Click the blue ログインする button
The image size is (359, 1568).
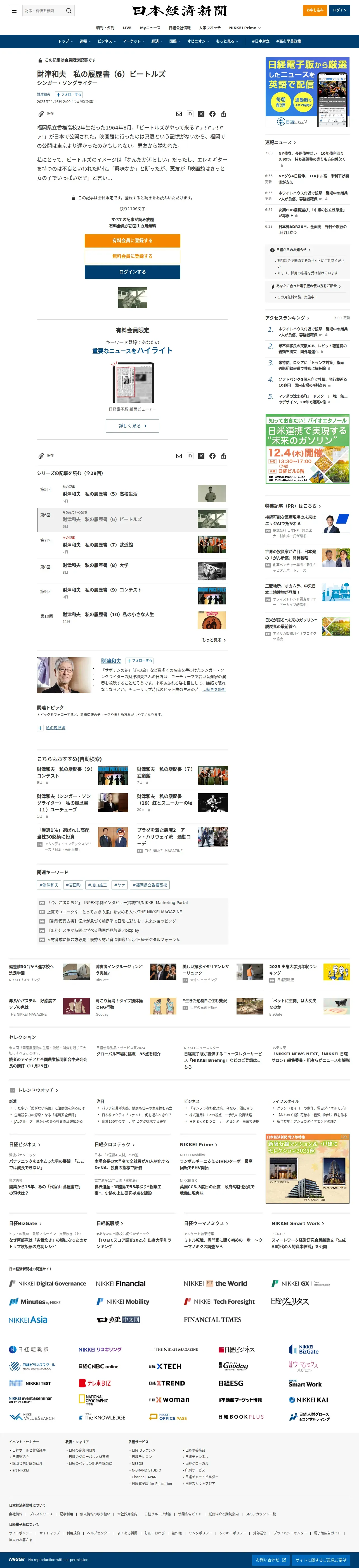tap(132, 272)
